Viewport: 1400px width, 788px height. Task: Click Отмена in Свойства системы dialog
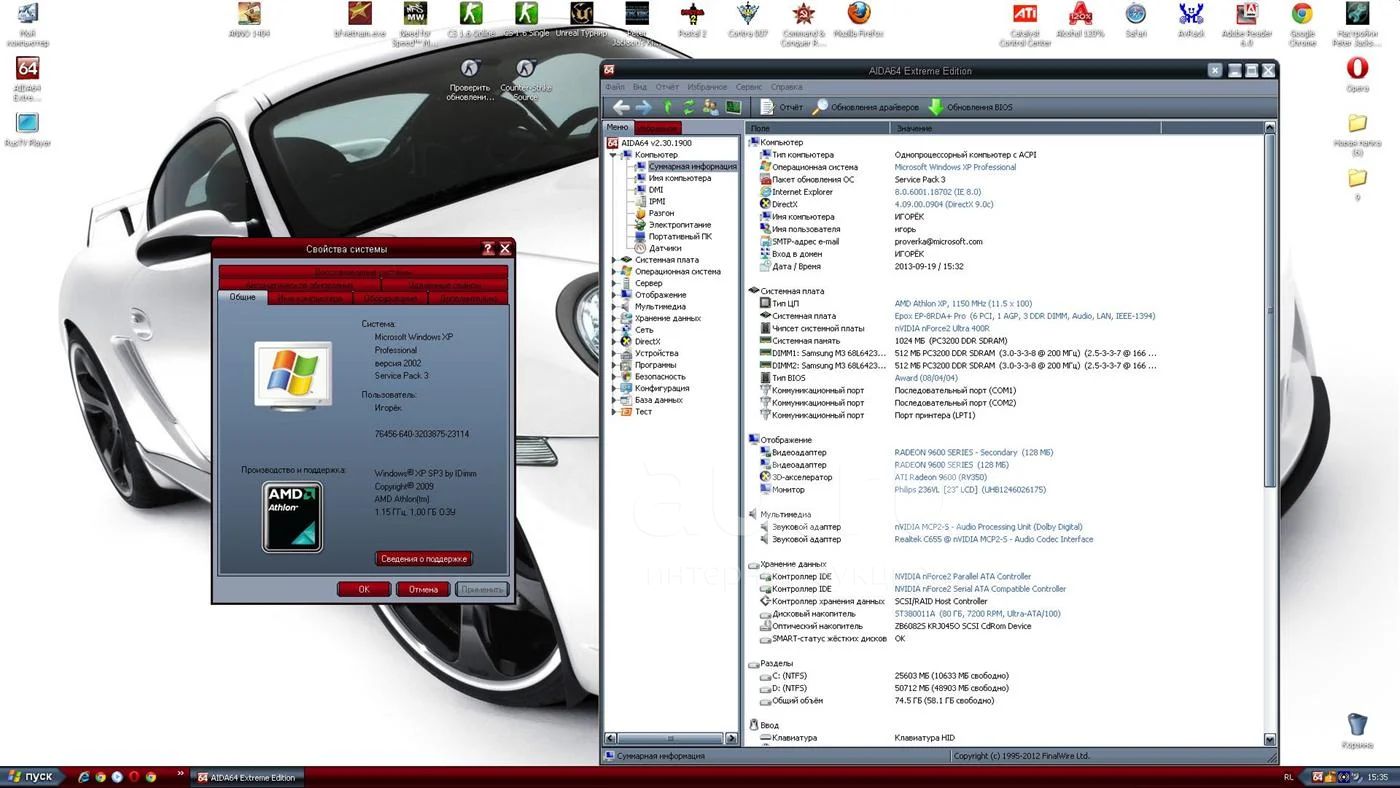pos(423,589)
